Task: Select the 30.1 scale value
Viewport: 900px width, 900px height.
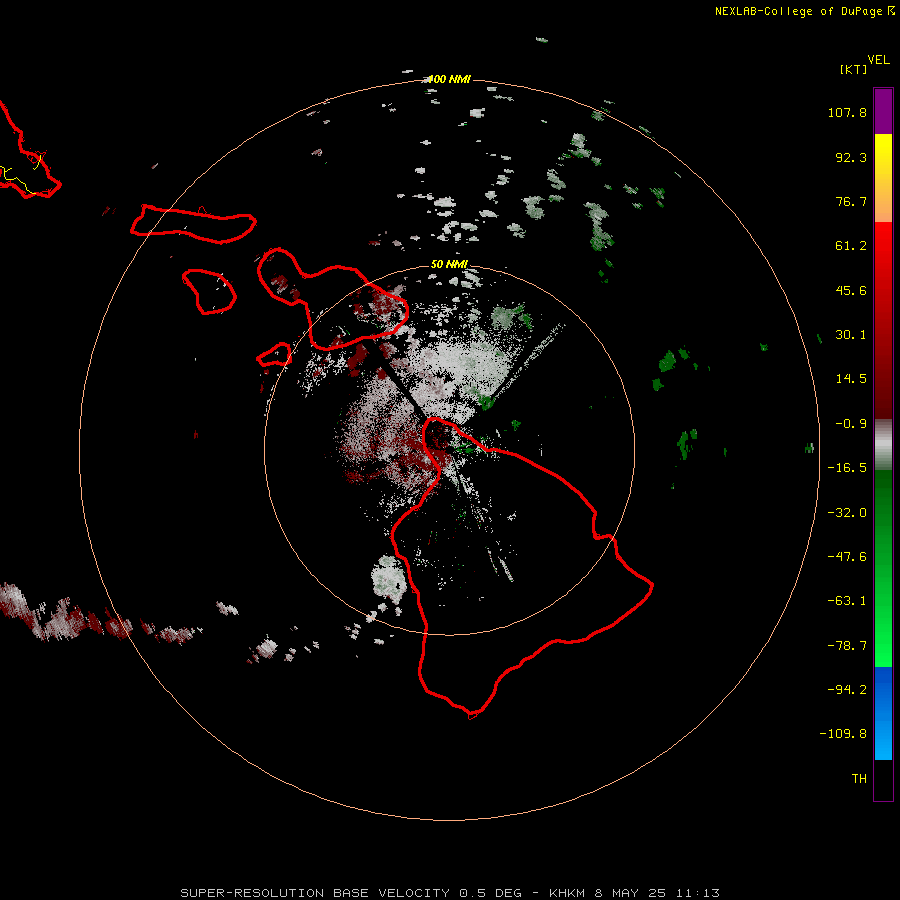Action: (x=851, y=335)
